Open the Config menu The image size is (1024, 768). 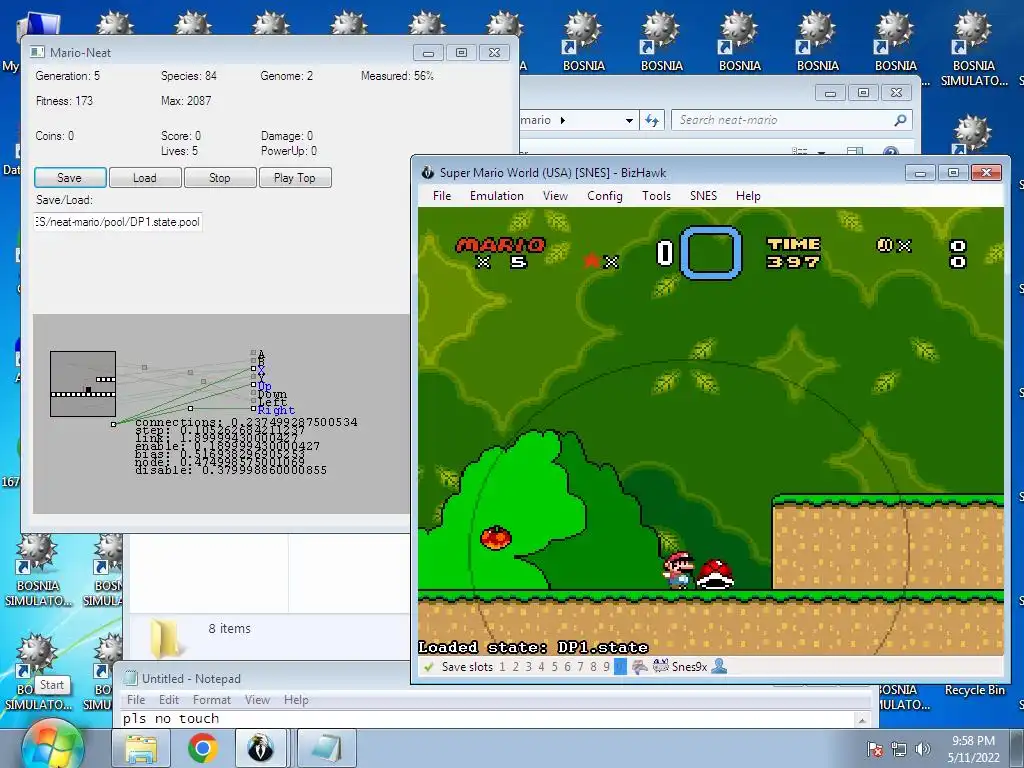tap(605, 196)
